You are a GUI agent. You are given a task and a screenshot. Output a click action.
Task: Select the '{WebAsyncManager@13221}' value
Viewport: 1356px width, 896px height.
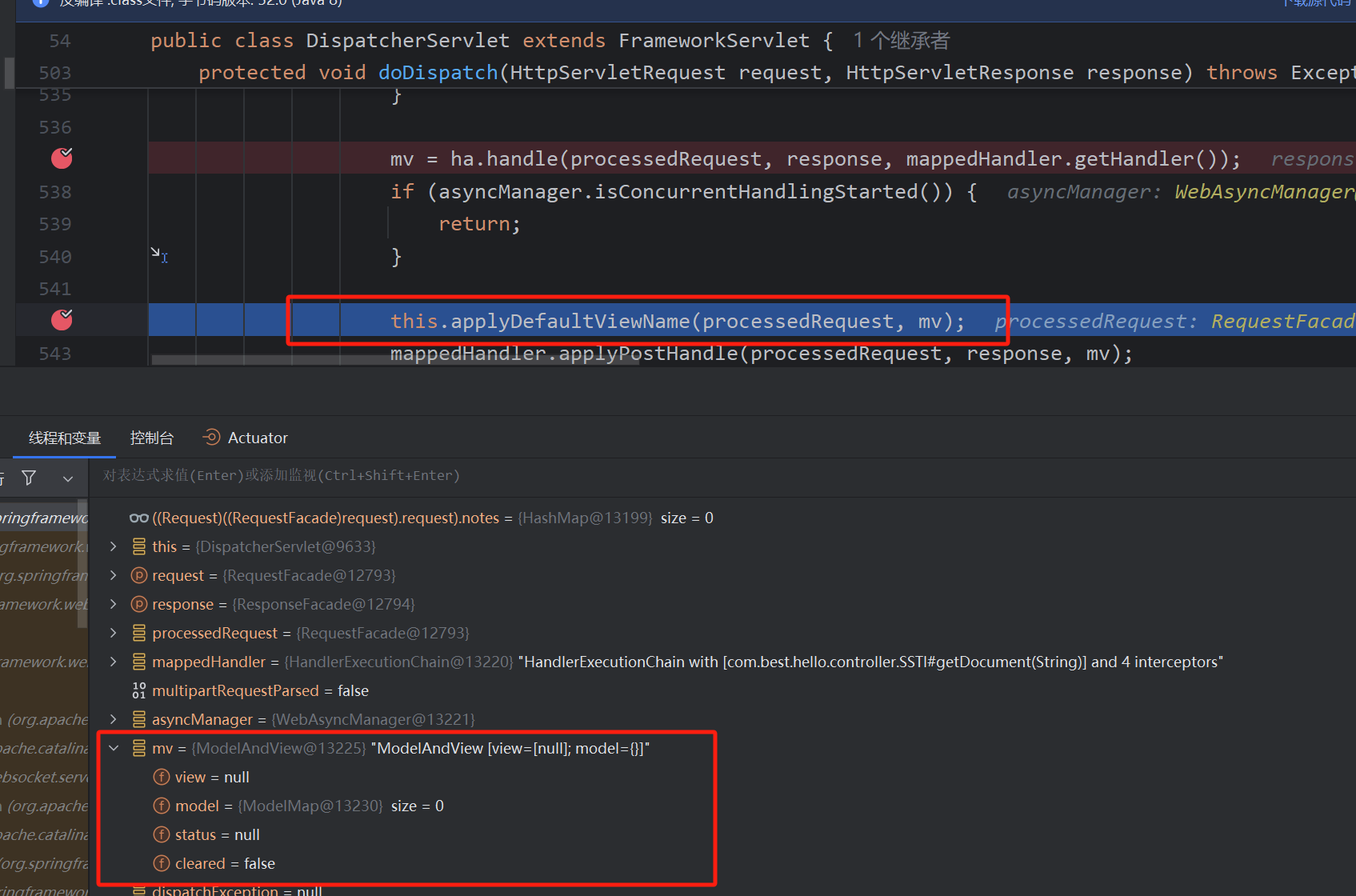pyautogui.click(x=374, y=719)
